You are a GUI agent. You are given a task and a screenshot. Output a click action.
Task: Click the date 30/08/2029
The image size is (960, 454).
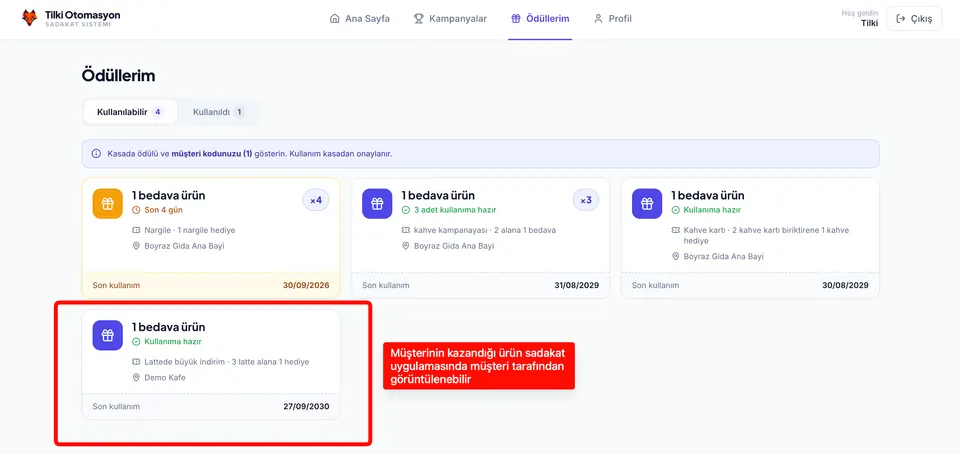(x=846, y=285)
